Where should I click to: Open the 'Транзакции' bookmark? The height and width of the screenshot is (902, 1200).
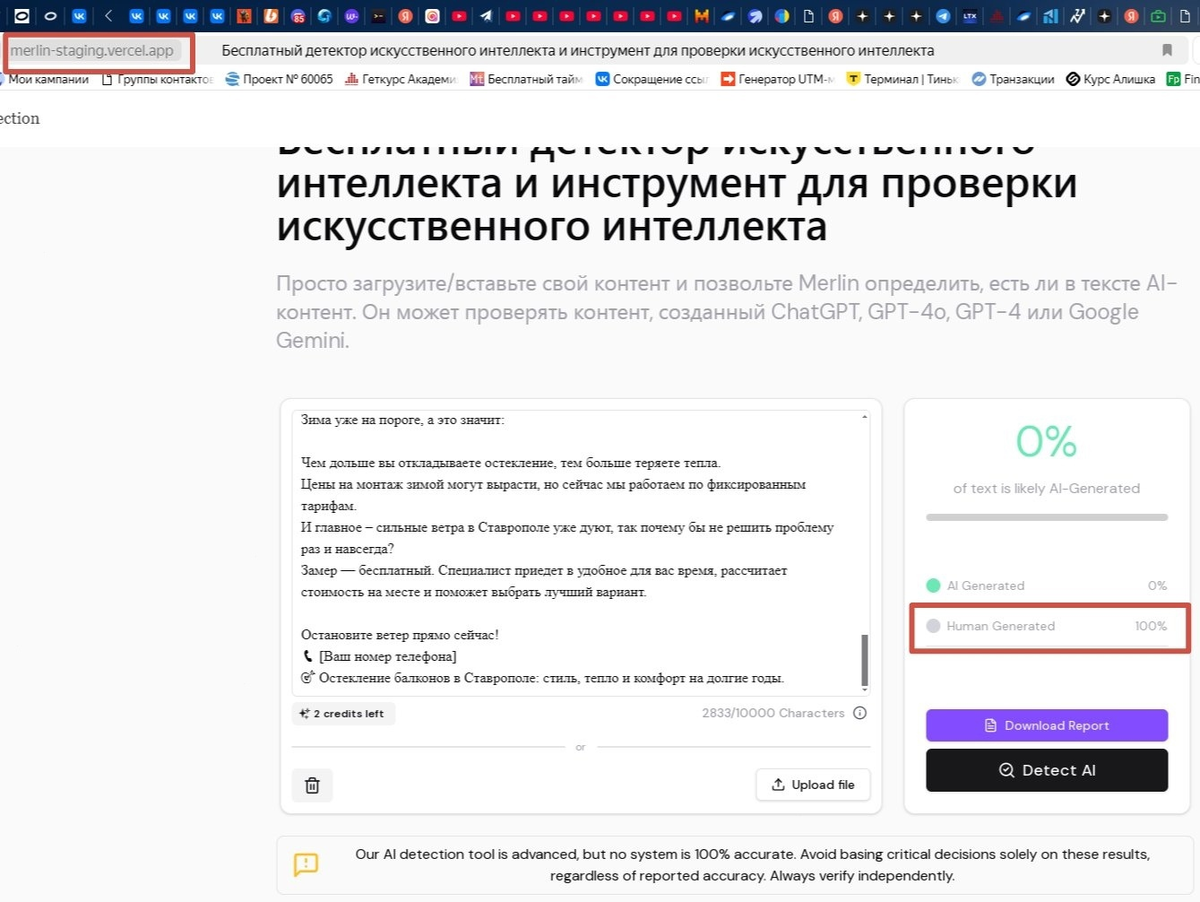click(x=1012, y=79)
